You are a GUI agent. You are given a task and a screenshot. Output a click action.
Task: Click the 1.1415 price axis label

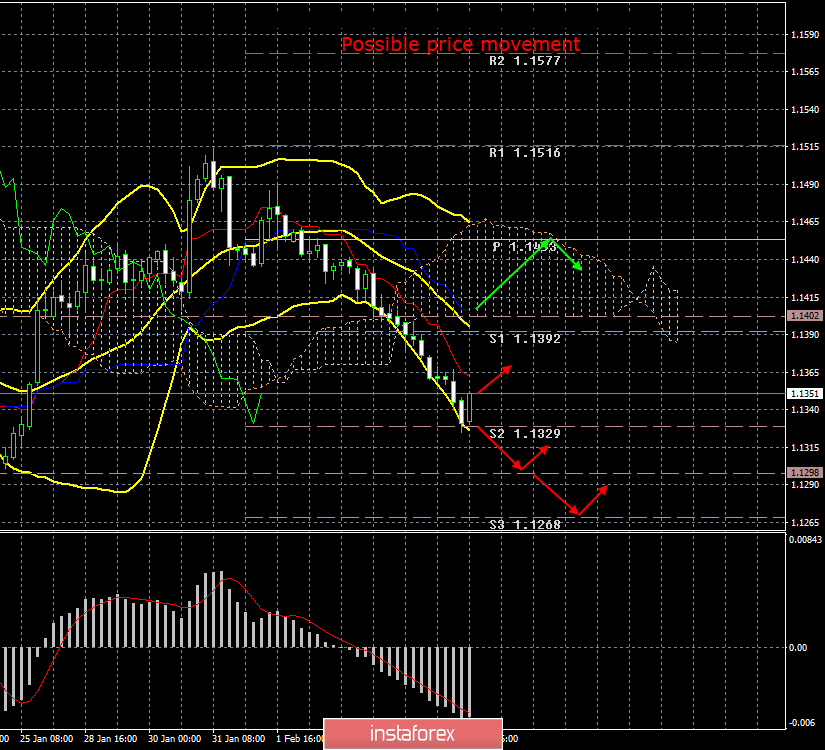click(x=805, y=298)
